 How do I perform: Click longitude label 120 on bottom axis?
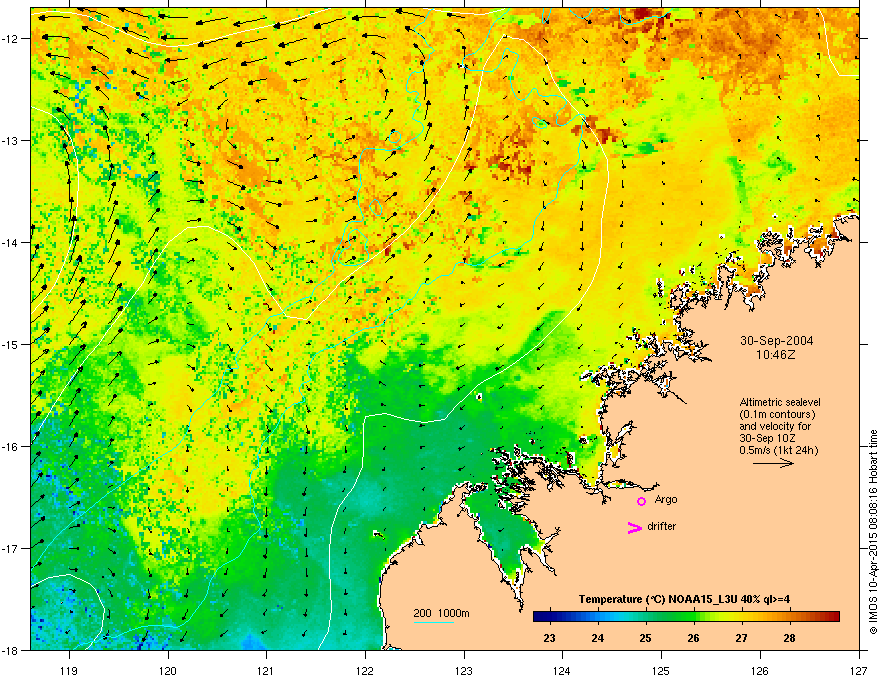tap(168, 670)
